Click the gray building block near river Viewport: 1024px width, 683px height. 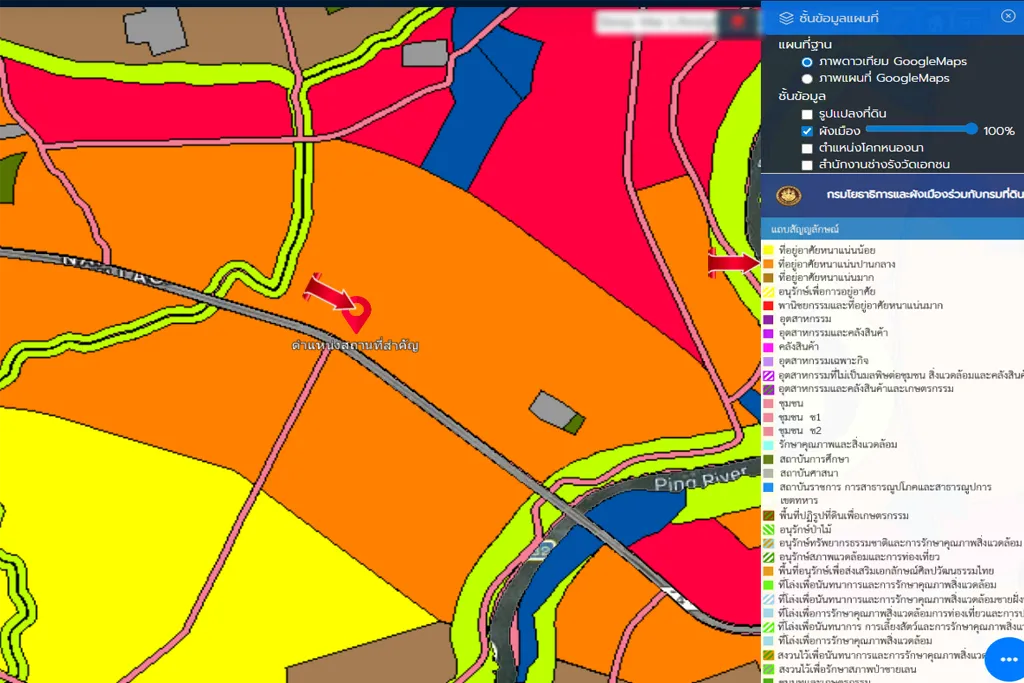pyautogui.click(x=550, y=407)
